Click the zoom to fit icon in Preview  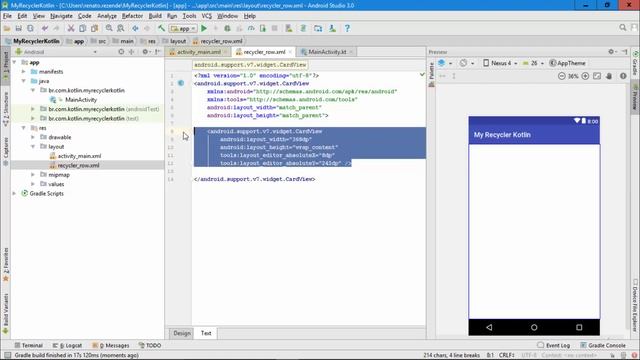tap(597, 76)
